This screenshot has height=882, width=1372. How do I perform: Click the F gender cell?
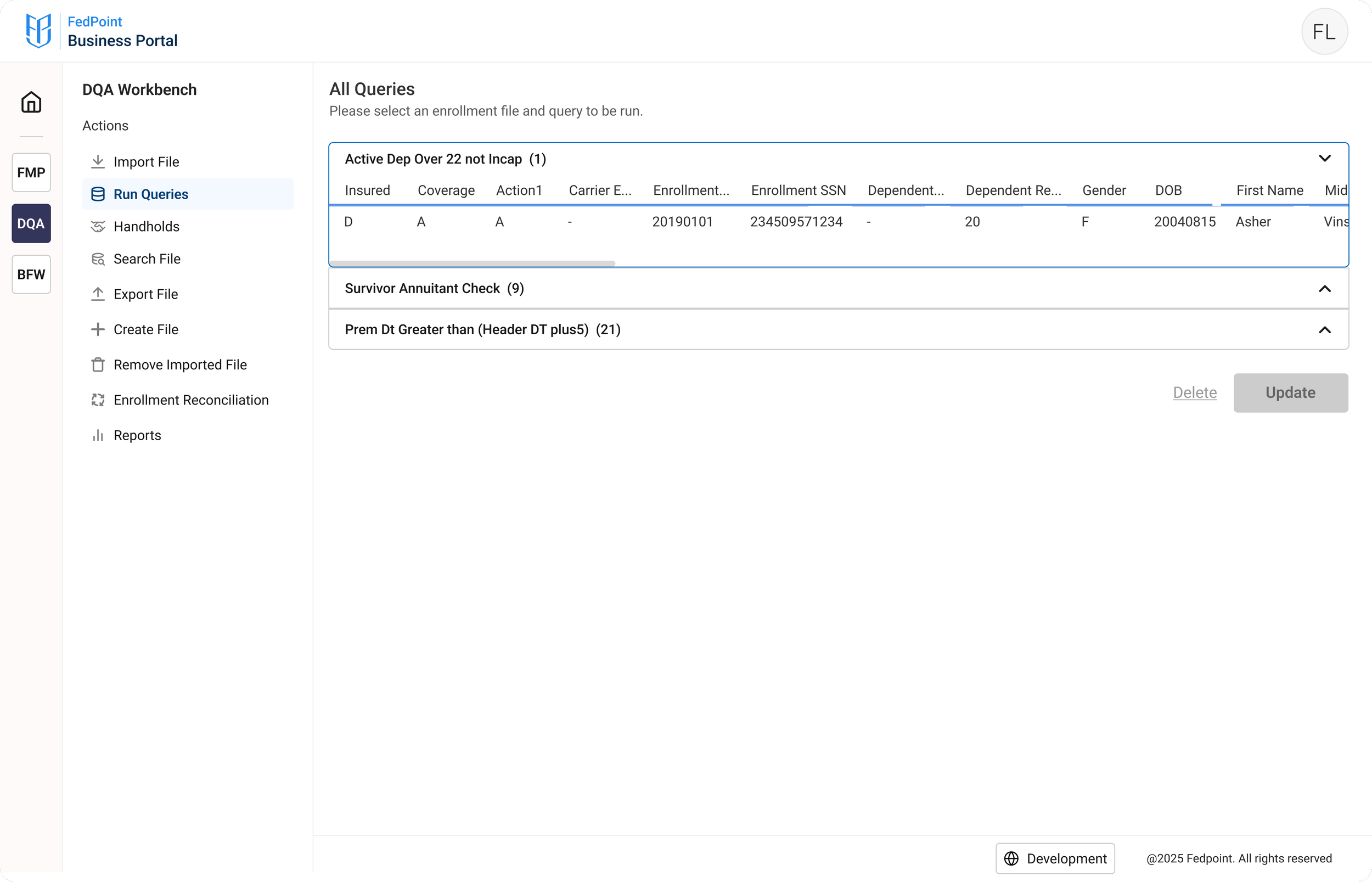[1084, 222]
